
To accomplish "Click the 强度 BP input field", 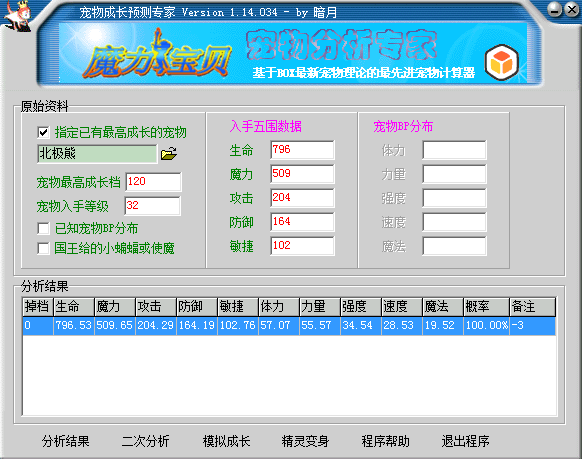I will (454, 198).
